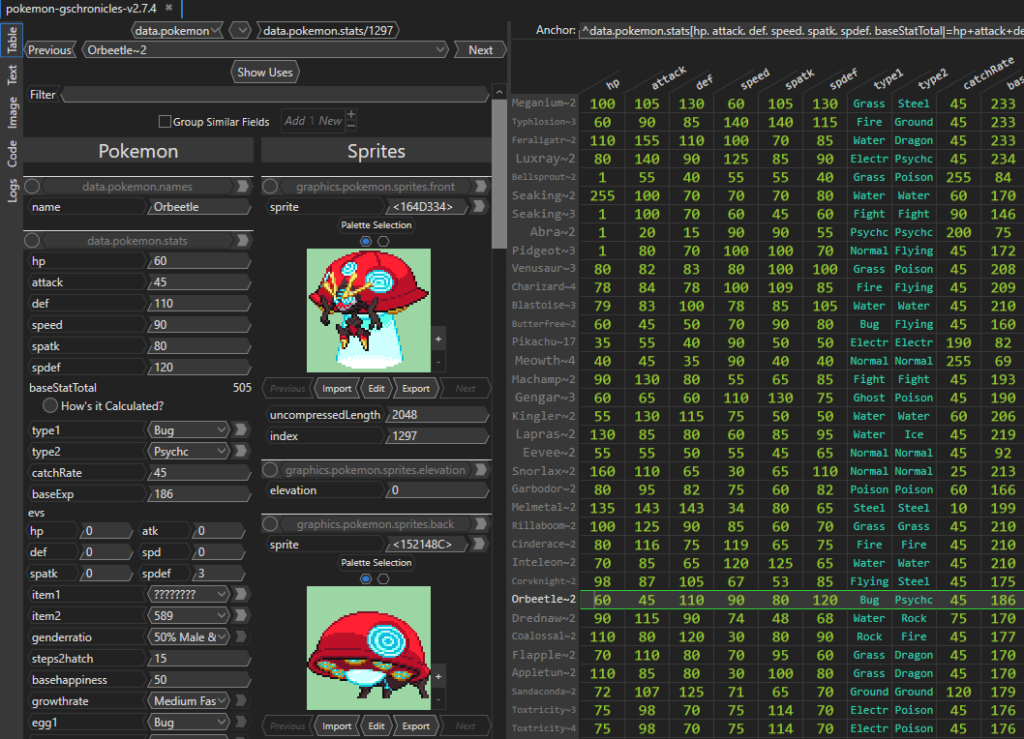
Task: Click the name field containing Orbeetle
Action: tap(199, 207)
